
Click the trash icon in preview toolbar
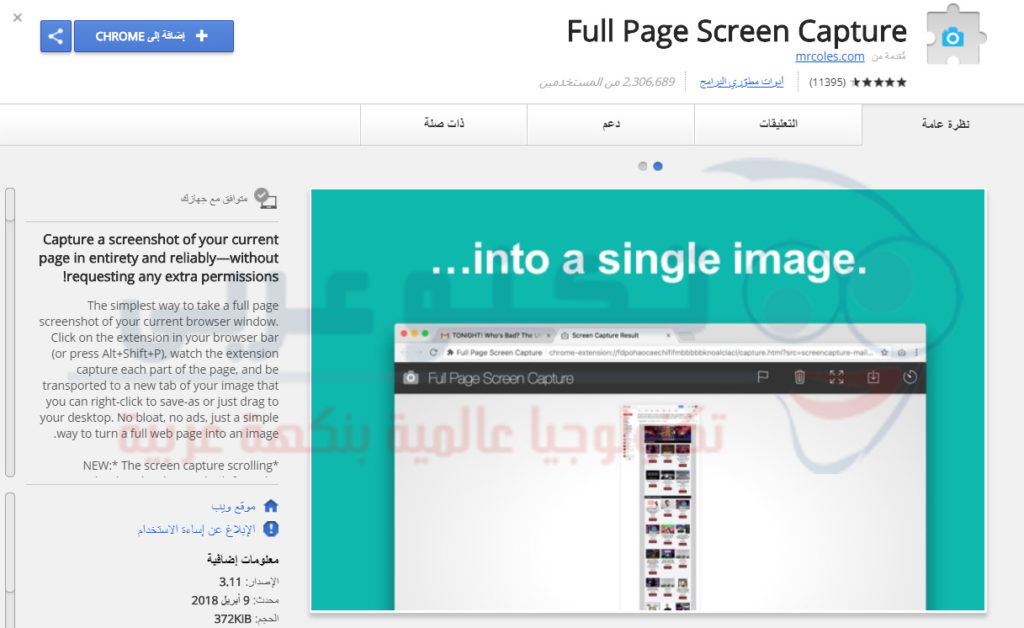coord(799,377)
